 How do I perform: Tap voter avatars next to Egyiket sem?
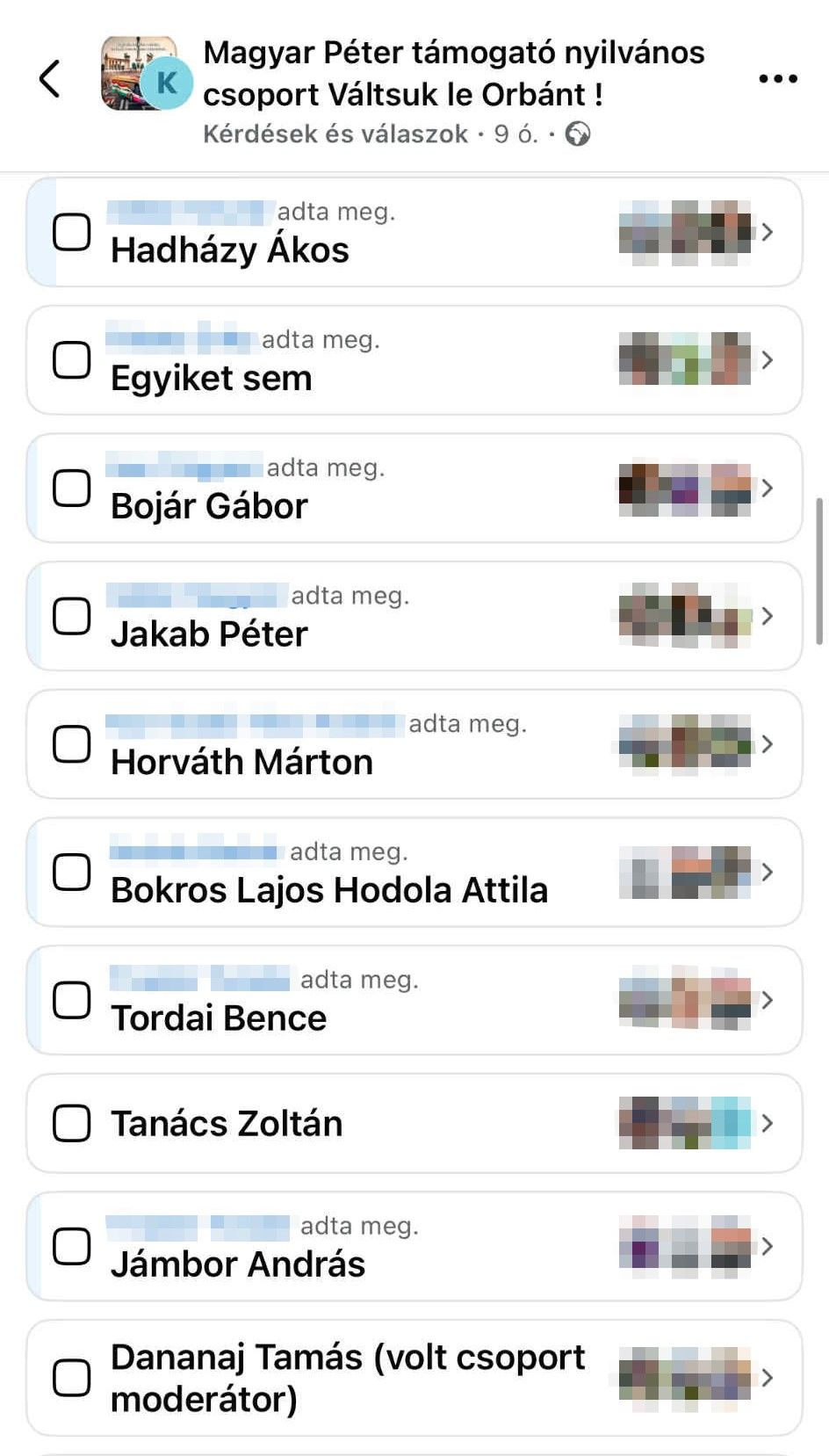(685, 360)
